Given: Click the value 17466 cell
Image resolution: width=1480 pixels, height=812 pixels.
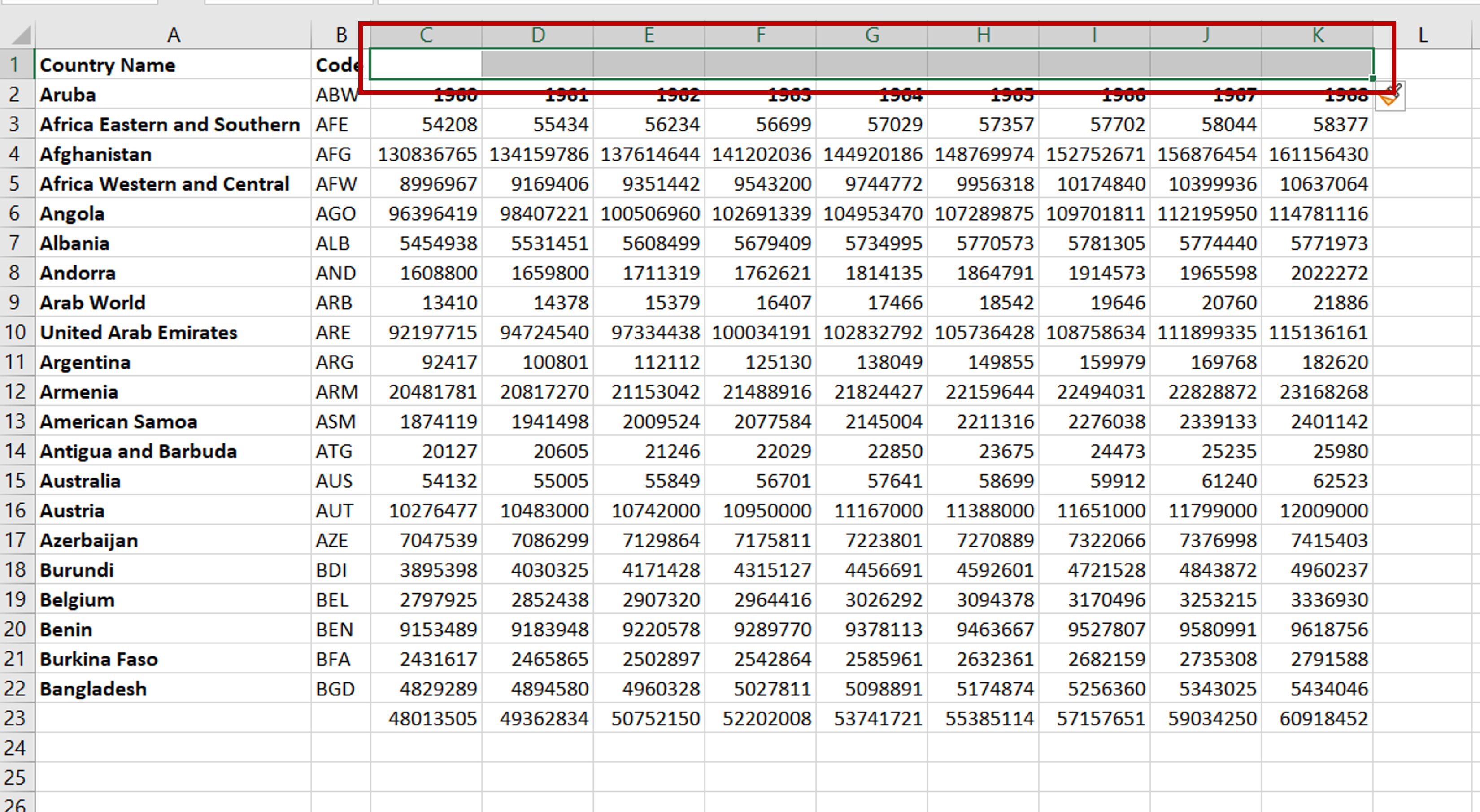Looking at the screenshot, I should [x=871, y=302].
